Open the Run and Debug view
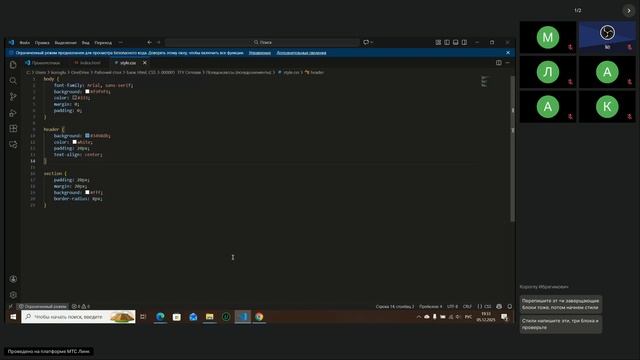This screenshot has width=640, height=360. pos(13,113)
